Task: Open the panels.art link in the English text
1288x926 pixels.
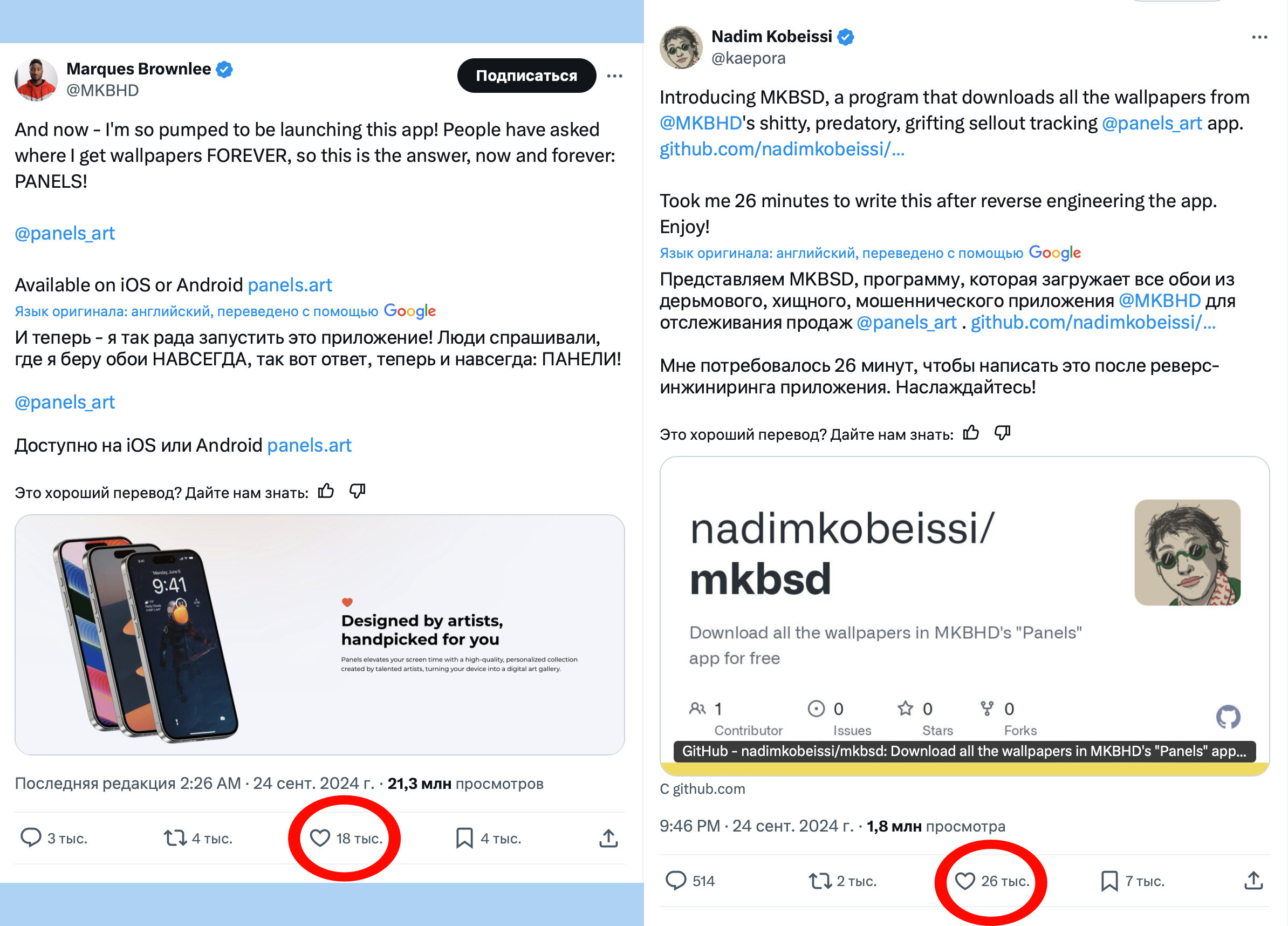Action: 290,284
